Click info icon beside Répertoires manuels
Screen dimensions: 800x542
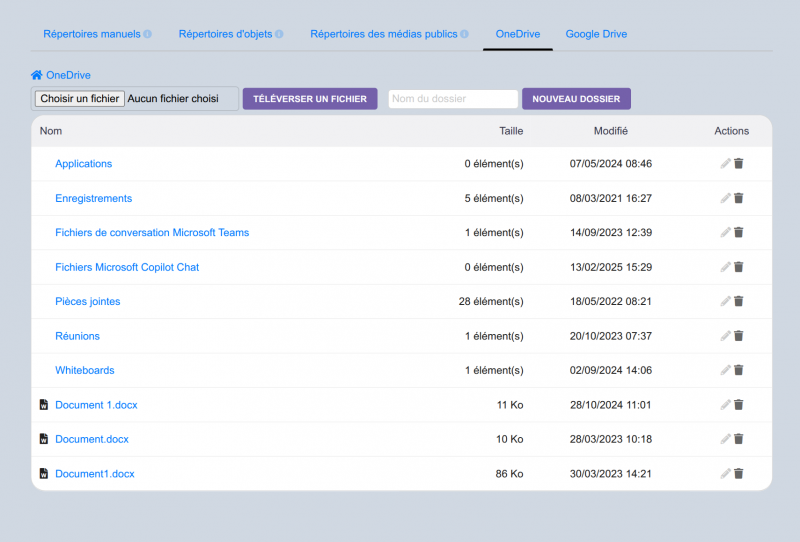point(147,34)
